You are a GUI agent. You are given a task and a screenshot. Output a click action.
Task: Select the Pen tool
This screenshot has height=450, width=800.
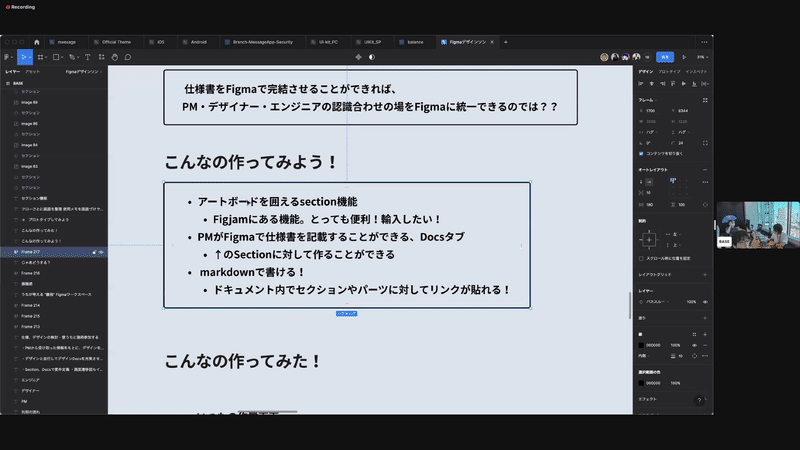[72, 57]
